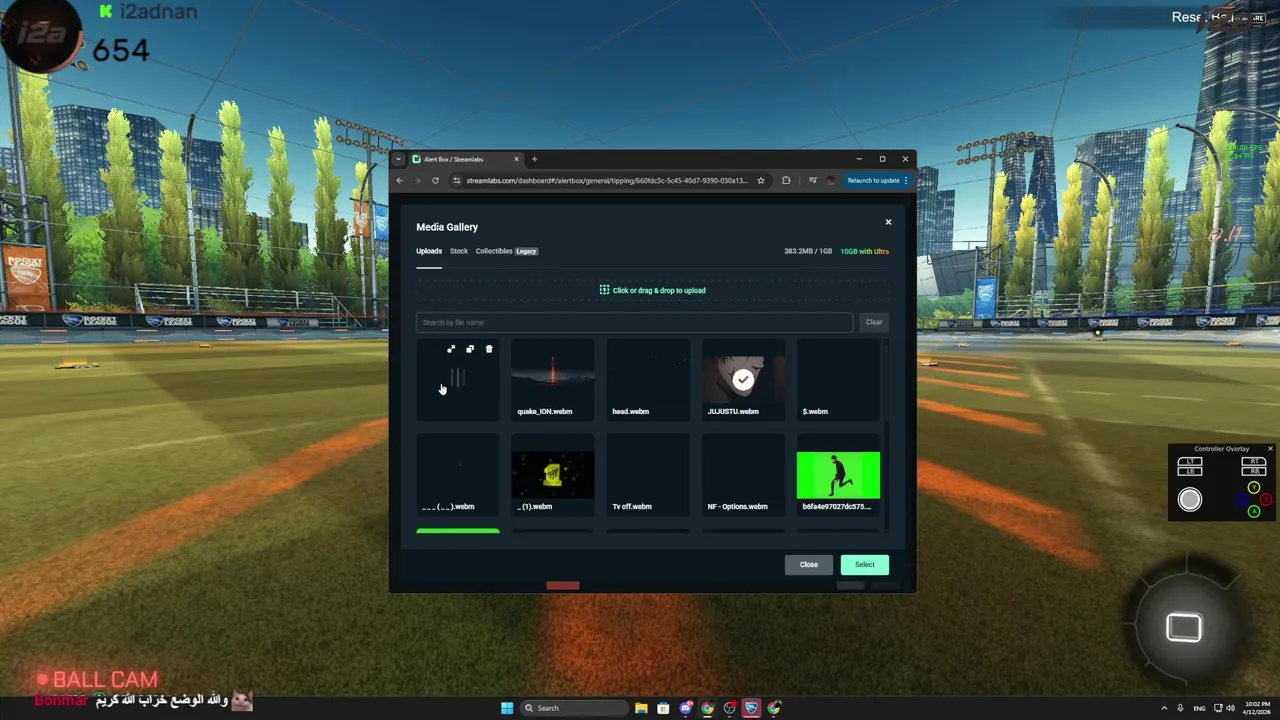Viewport: 1280px width, 720px height.
Task: Open the tab search dropdown arrow
Action: click(398, 159)
